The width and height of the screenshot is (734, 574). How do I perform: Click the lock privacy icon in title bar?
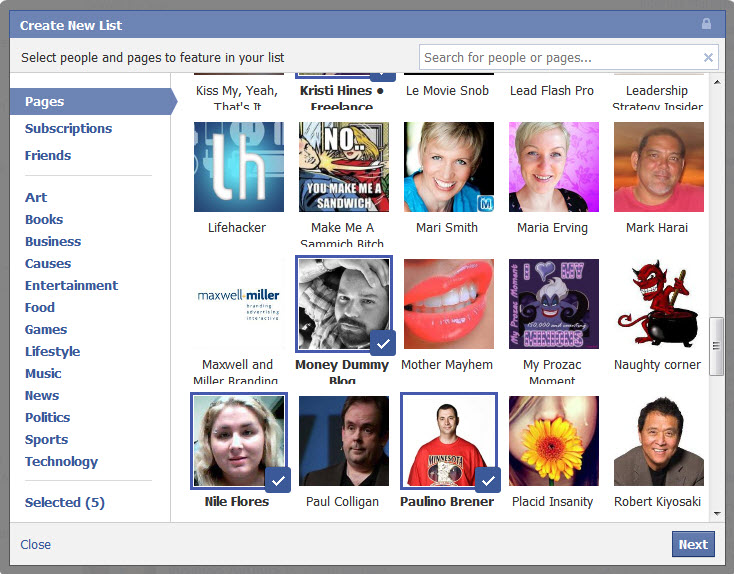[706, 24]
